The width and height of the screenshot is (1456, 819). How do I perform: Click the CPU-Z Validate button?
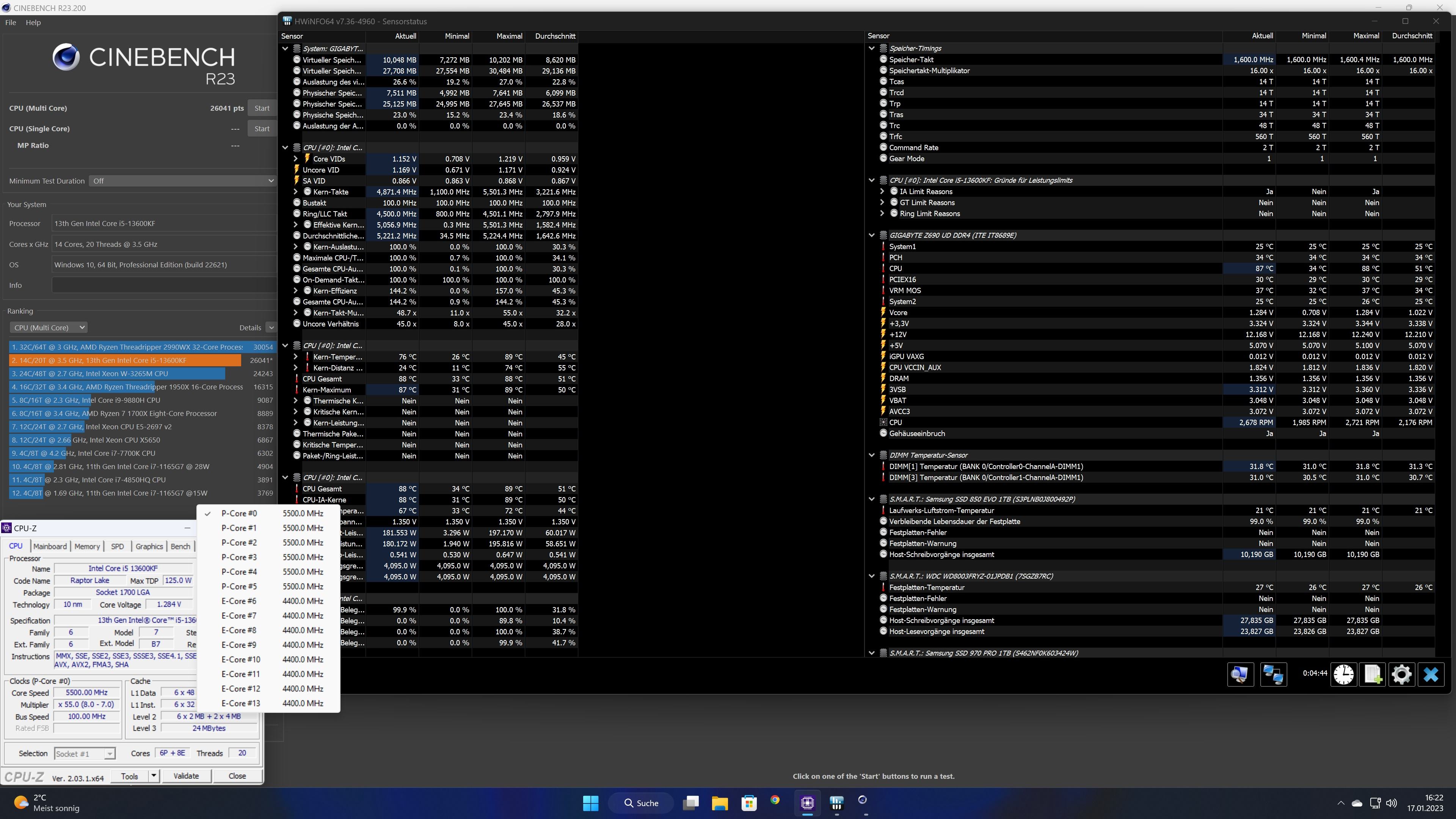click(186, 776)
